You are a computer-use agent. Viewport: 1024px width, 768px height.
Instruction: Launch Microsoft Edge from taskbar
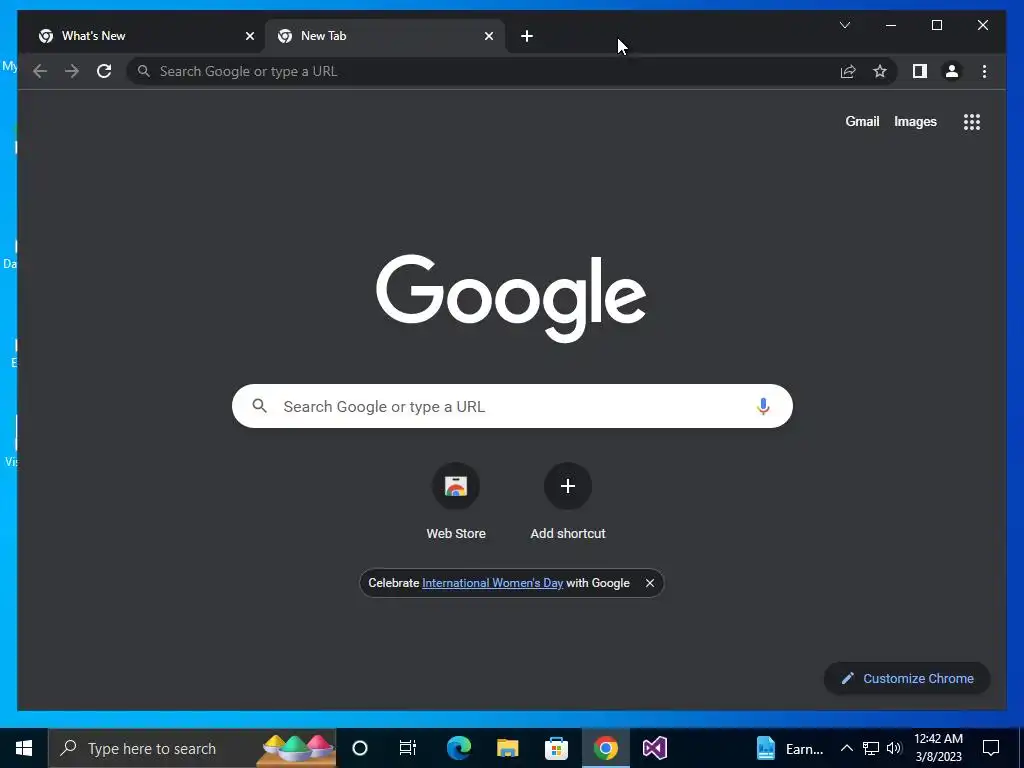pyautogui.click(x=458, y=748)
